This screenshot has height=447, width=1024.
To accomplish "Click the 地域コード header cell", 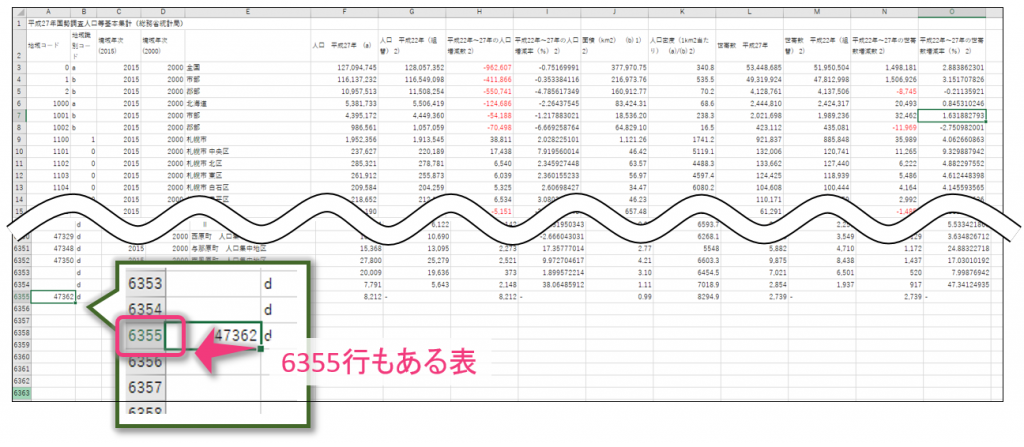I will pyautogui.click(x=48, y=45).
